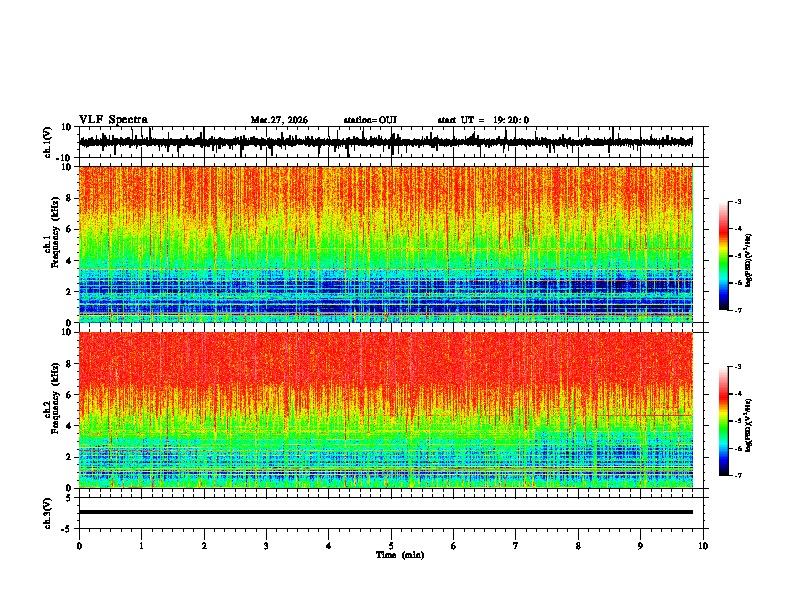Click the "-3" label atop ch.1 color bar
The width and height of the screenshot is (792, 612).
point(738,201)
